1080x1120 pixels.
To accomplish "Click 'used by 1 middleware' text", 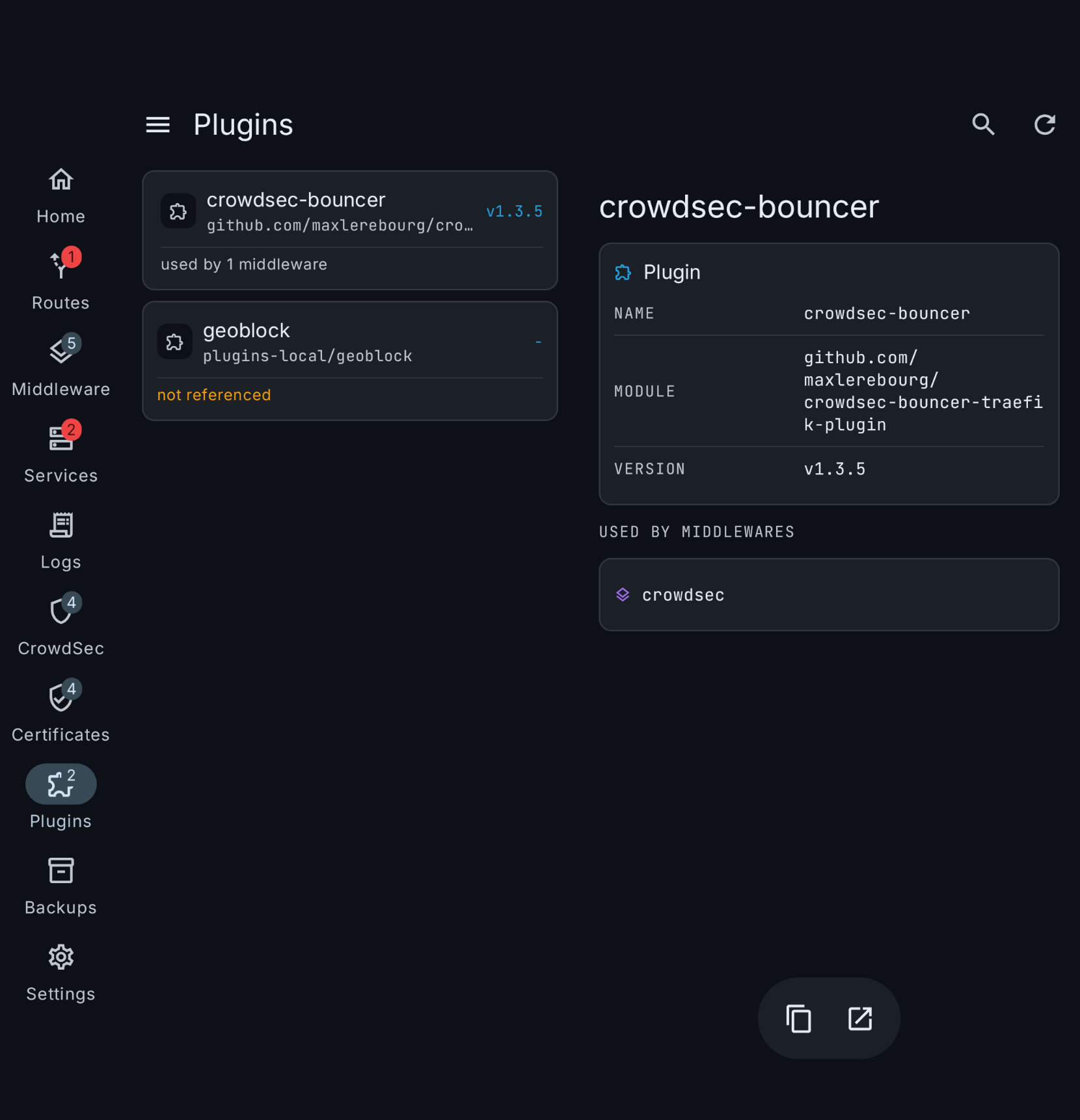I will [x=244, y=264].
